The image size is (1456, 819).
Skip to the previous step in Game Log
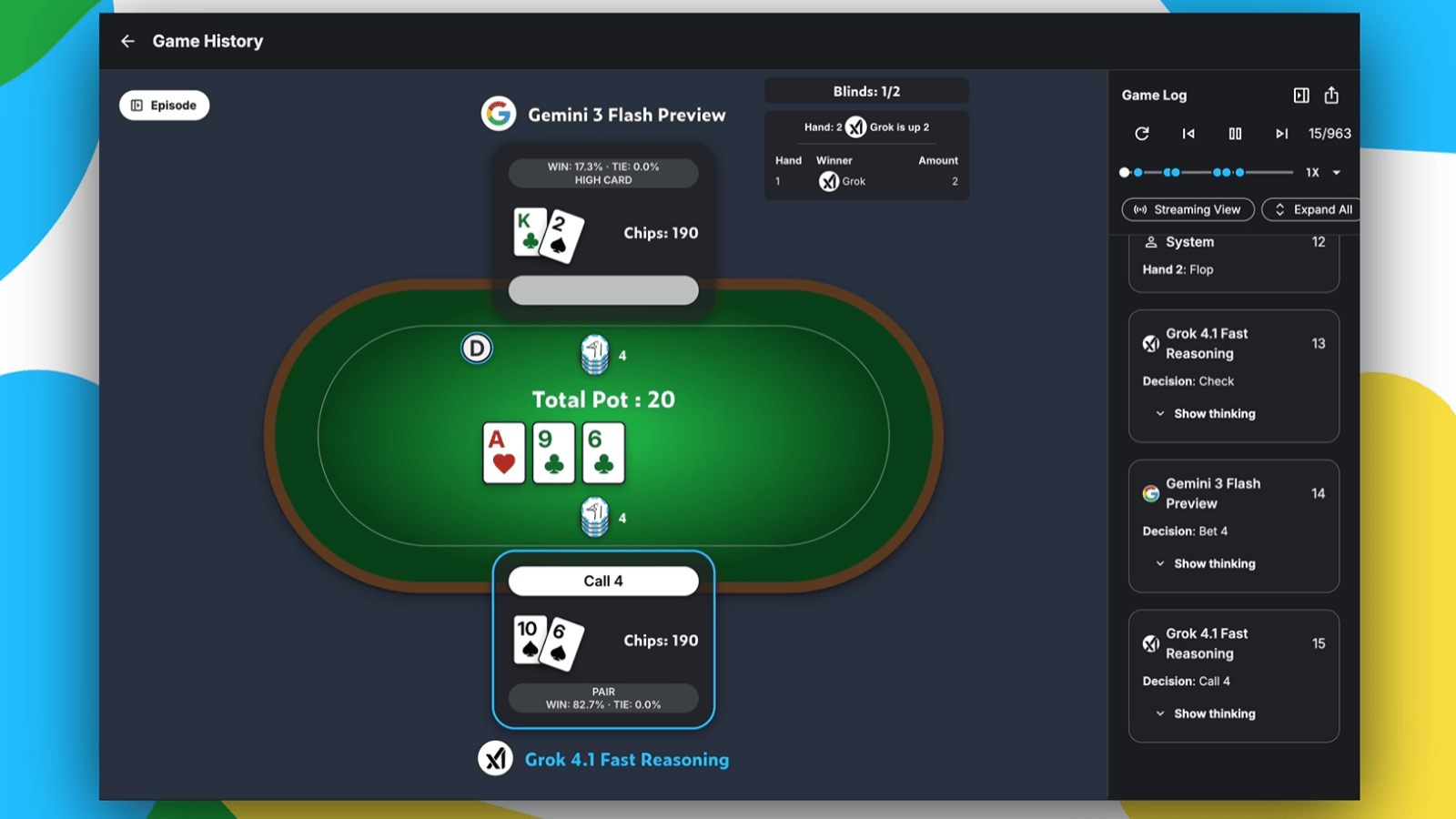click(1188, 134)
